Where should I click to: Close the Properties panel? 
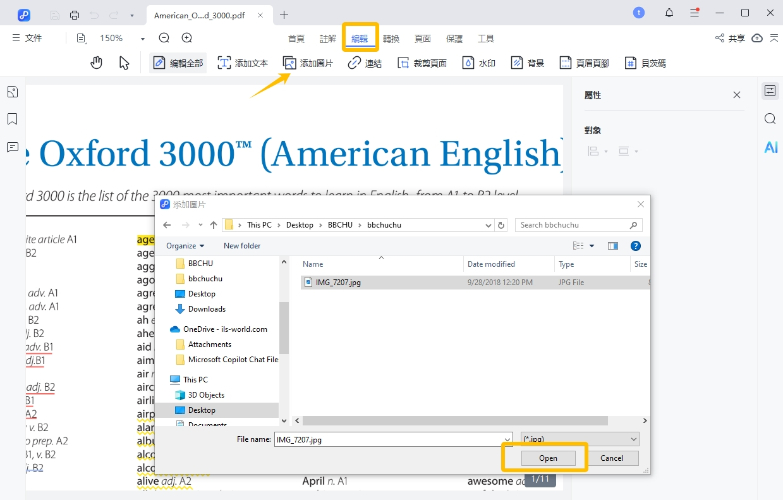coord(737,95)
